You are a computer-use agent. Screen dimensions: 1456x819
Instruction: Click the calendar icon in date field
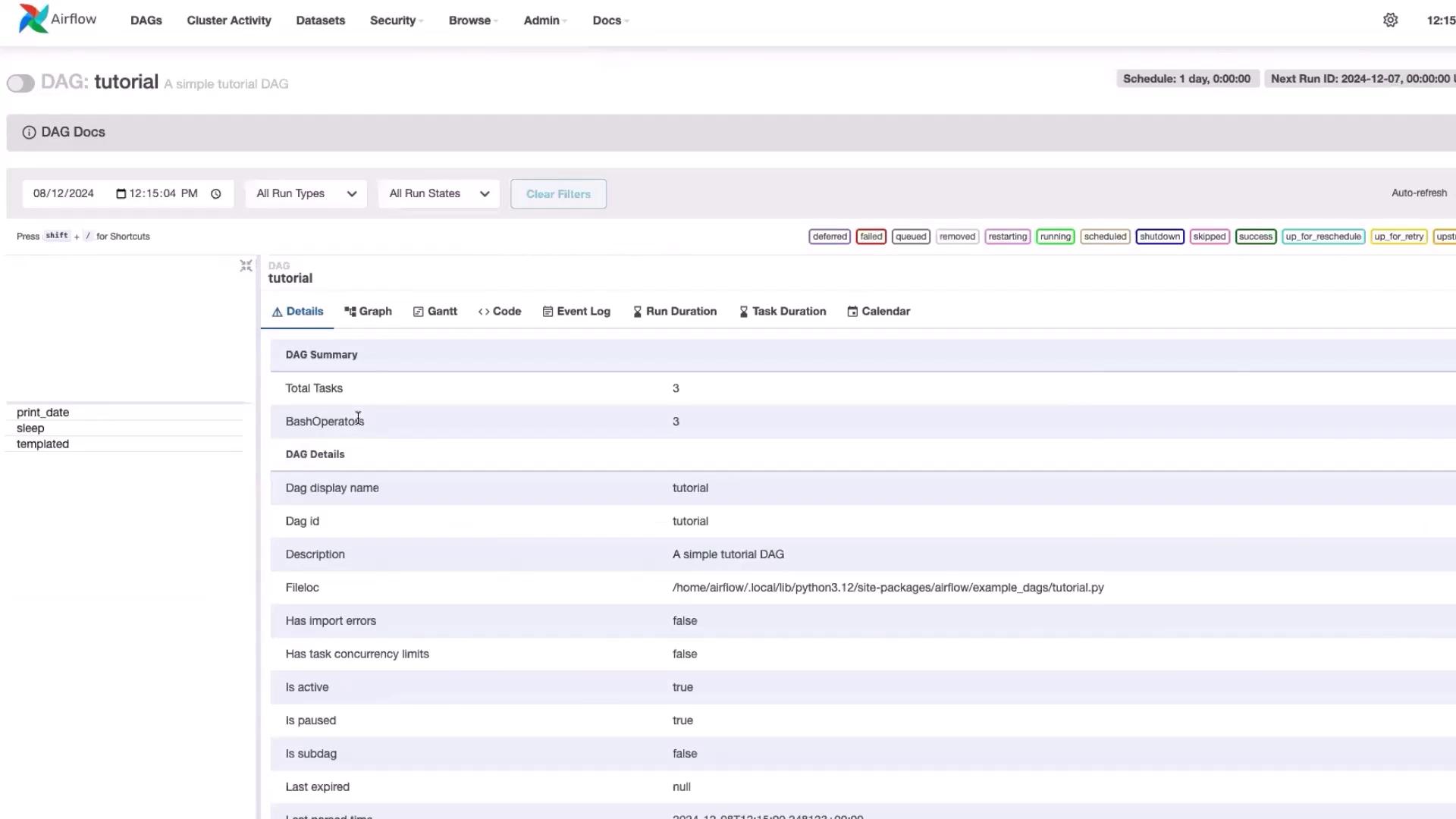coord(121,194)
